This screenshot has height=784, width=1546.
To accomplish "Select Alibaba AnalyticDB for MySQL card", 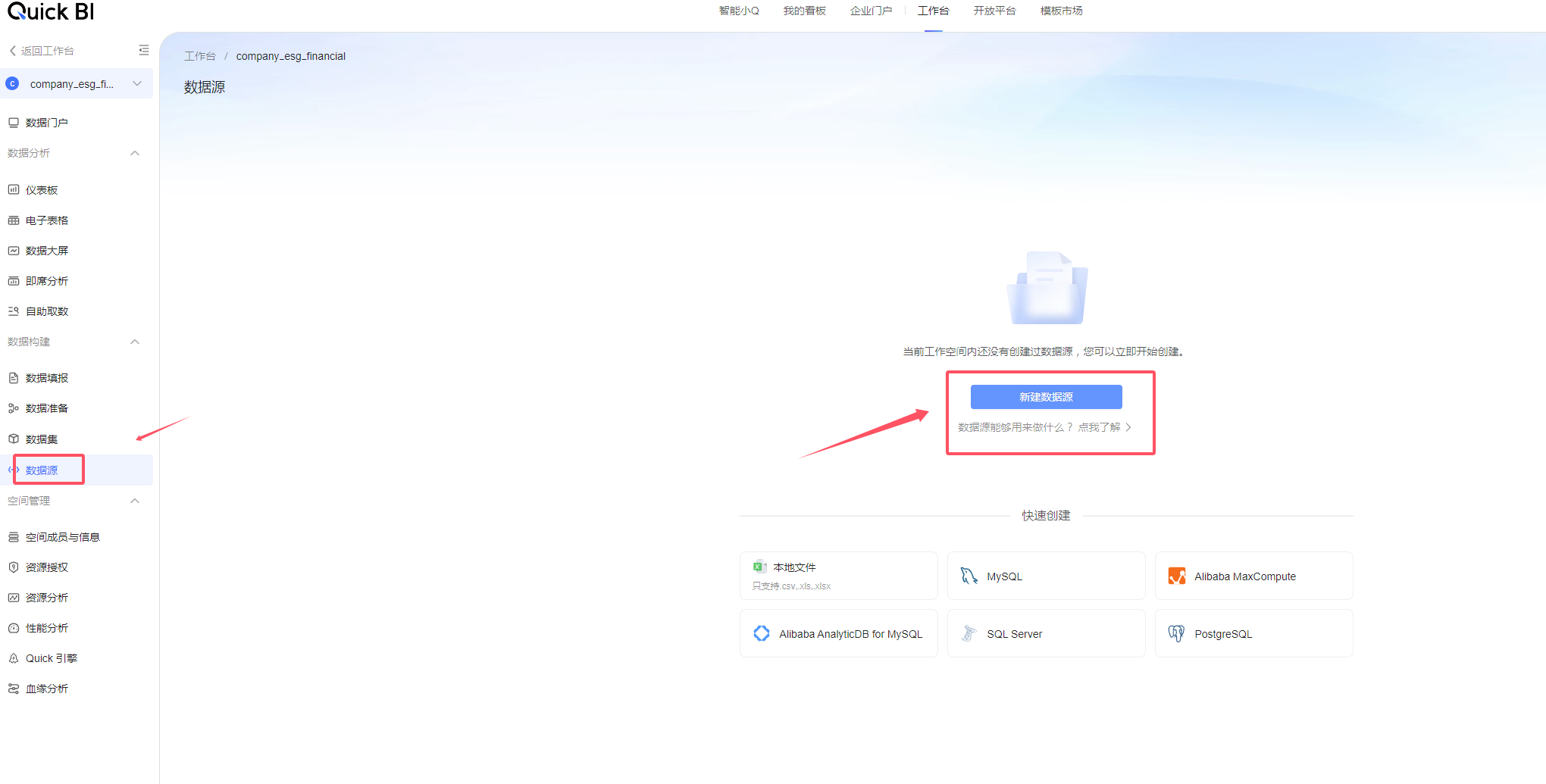I will pos(839,633).
